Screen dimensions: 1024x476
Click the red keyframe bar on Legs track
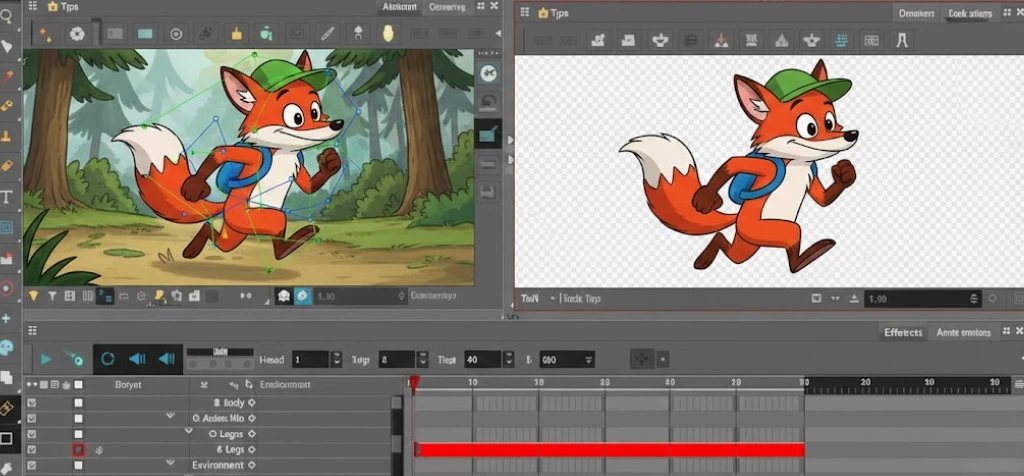pyautogui.click(x=608, y=450)
